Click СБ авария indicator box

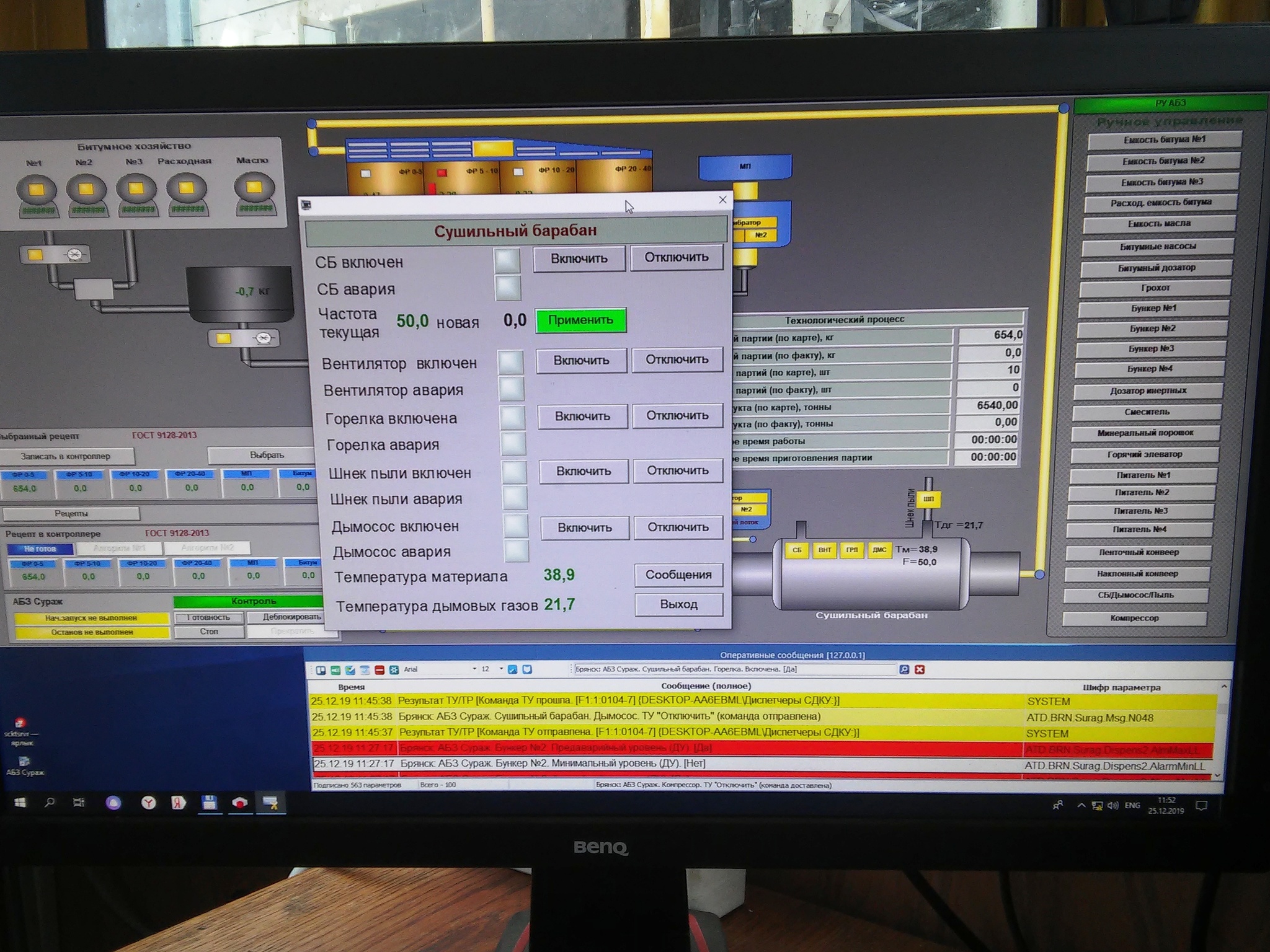(x=508, y=288)
